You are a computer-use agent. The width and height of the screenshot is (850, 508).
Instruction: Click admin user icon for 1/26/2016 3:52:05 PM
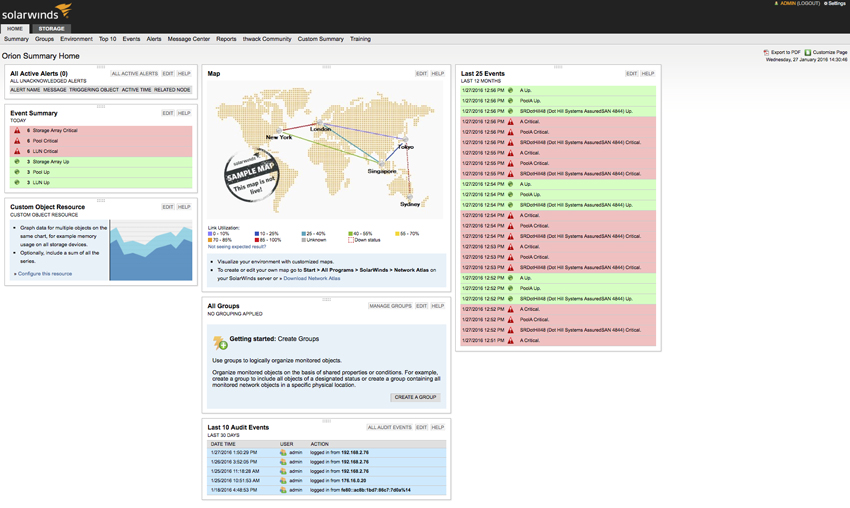[x=283, y=462]
